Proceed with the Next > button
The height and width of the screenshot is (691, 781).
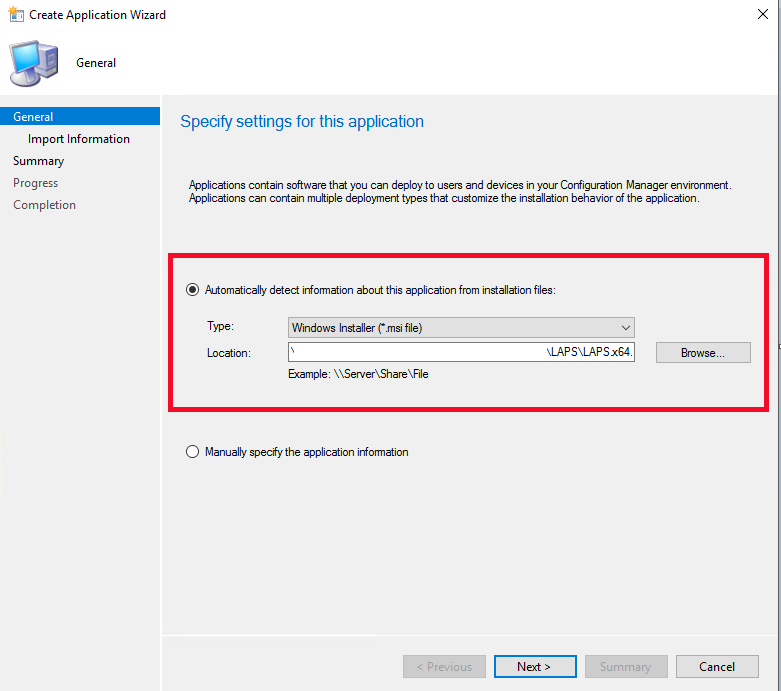pyautogui.click(x=533, y=667)
